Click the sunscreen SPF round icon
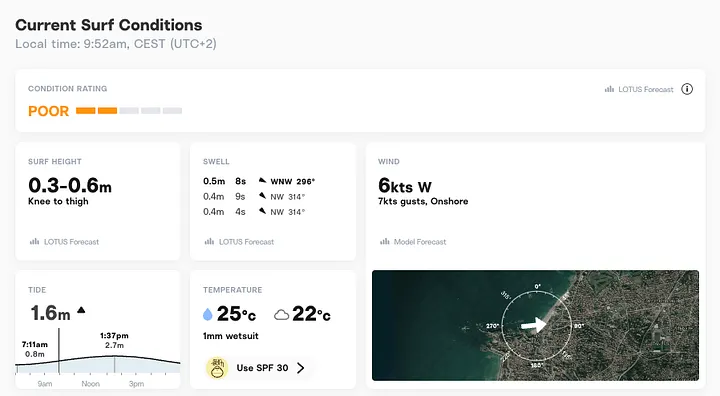 click(217, 368)
